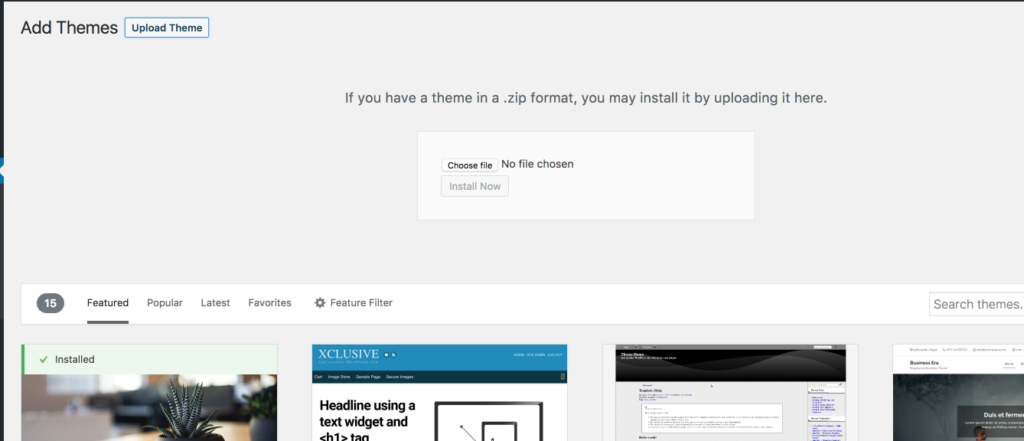Click the 15 theme count badge
Viewport: 1024px width, 441px height.
[50, 303]
